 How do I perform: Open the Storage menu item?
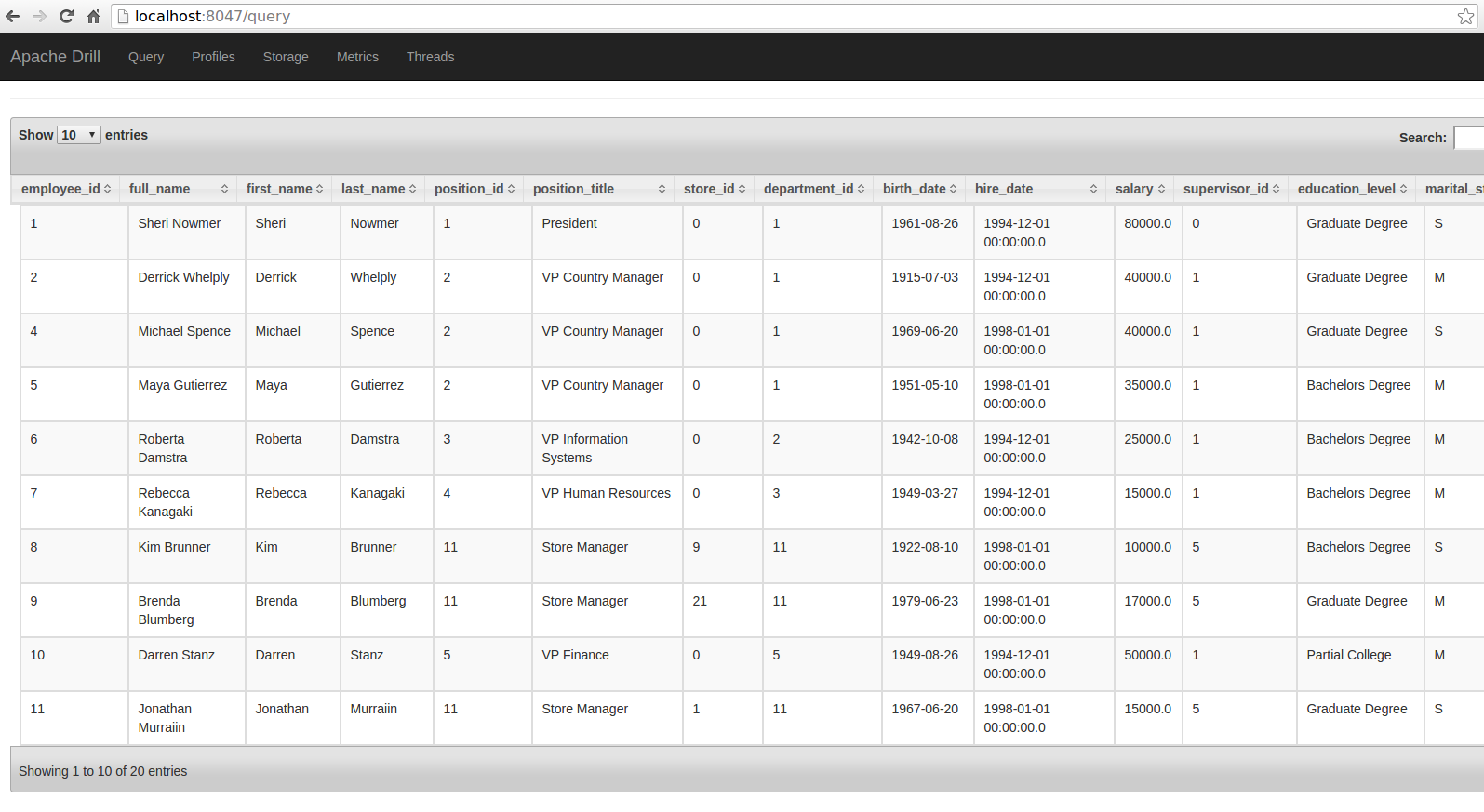(286, 57)
